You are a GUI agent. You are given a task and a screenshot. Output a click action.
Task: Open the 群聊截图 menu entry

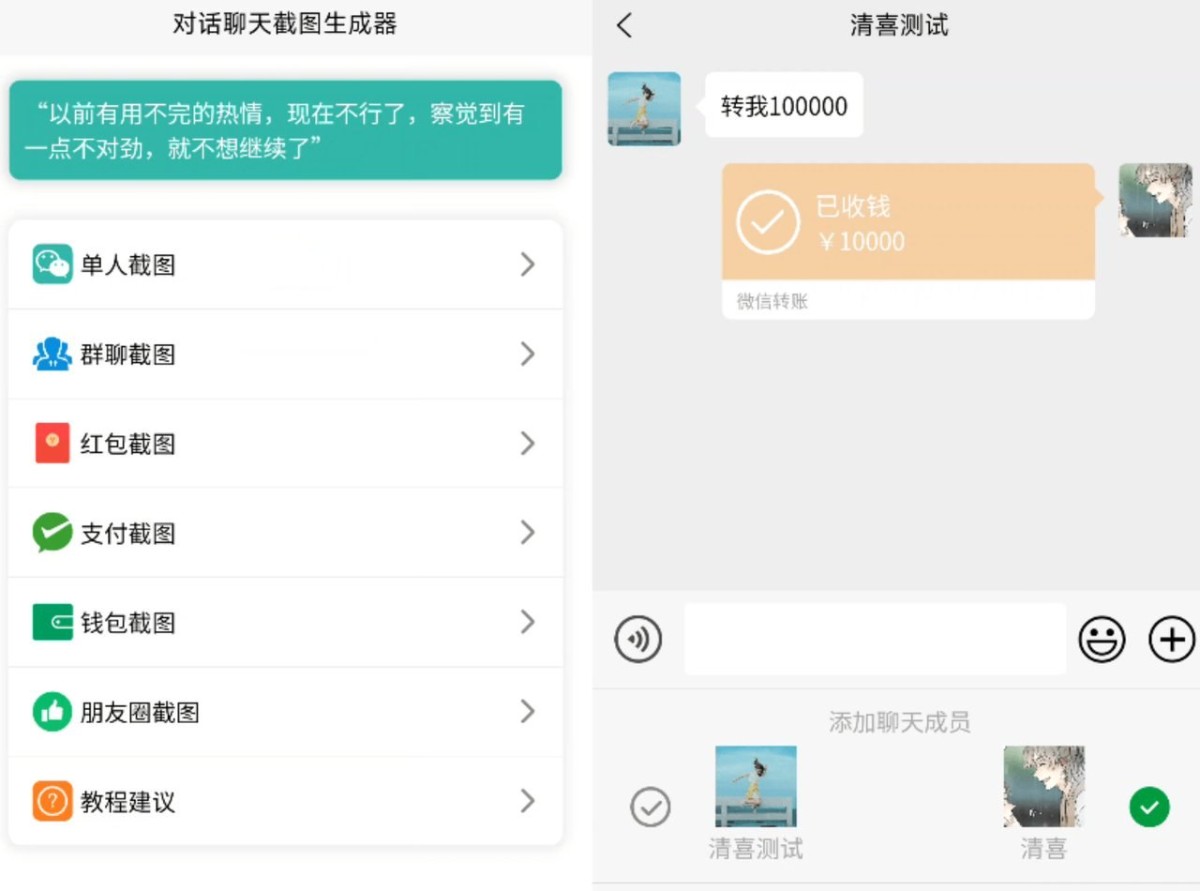pos(285,354)
